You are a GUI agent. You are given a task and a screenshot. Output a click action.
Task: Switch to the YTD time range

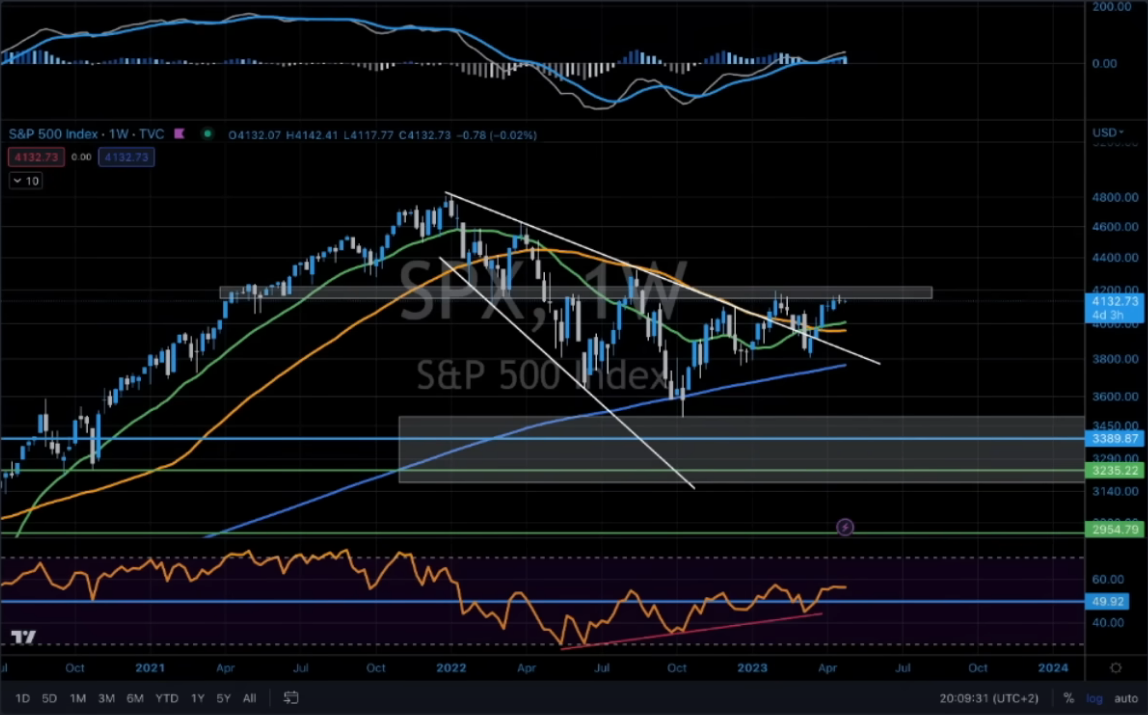pos(166,698)
